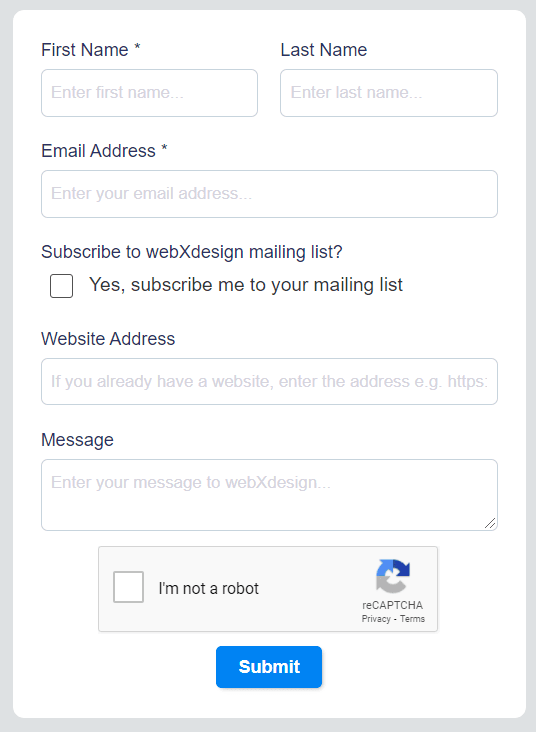
Task: Check the I'm not a robot checkbox
Action: (x=128, y=587)
